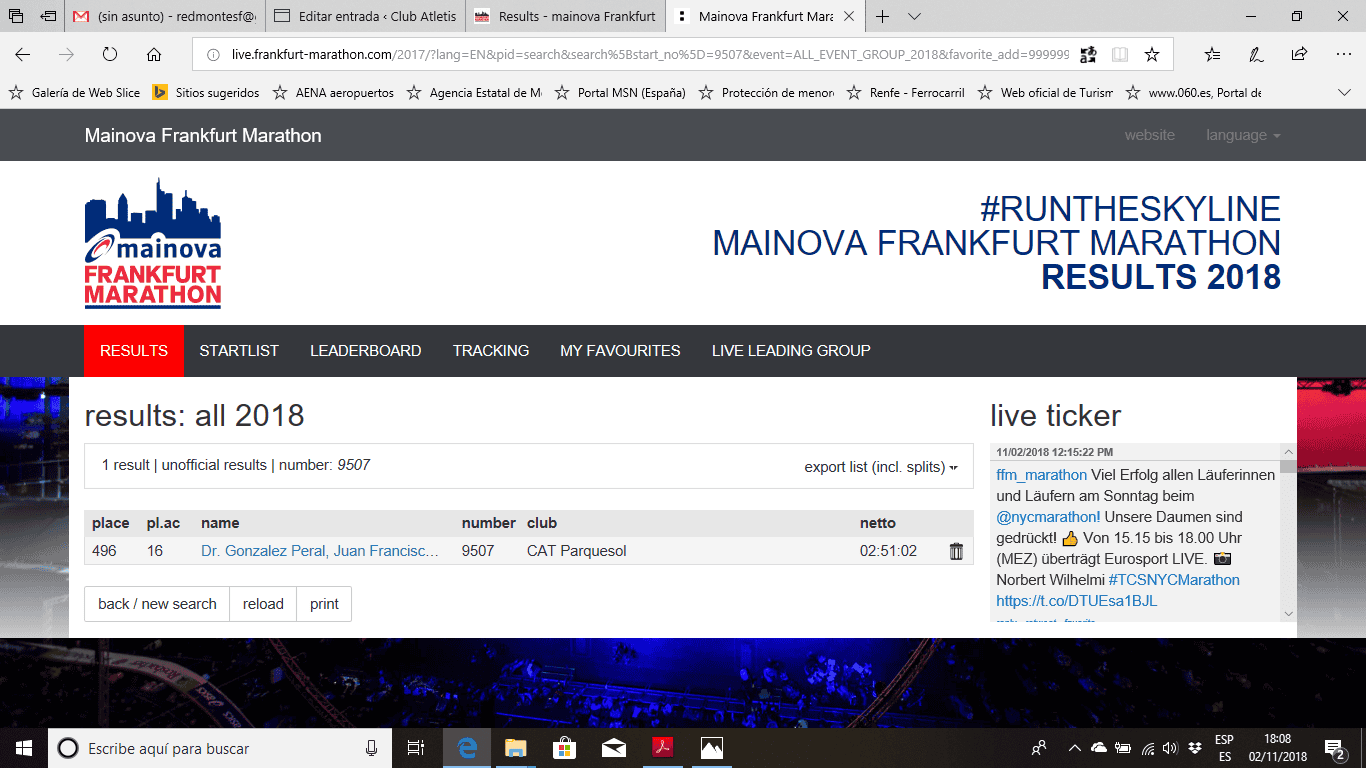This screenshot has height=768, width=1366.
Task: Click the Mainova Frankfurt Marathon logo
Action: click(153, 243)
